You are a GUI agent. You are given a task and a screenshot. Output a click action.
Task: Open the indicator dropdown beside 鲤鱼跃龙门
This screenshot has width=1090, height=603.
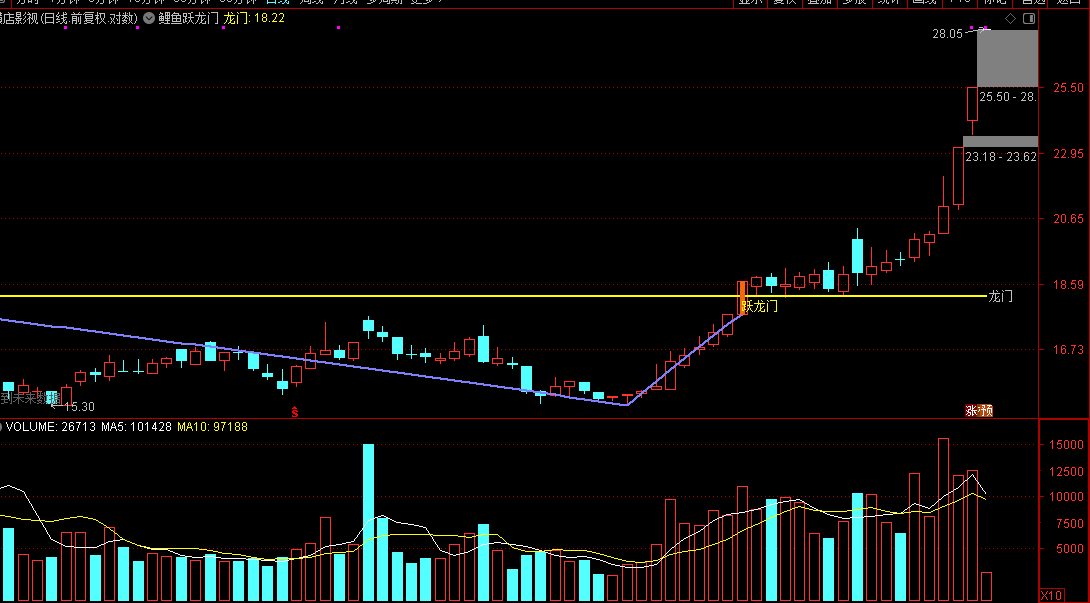pos(149,19)
